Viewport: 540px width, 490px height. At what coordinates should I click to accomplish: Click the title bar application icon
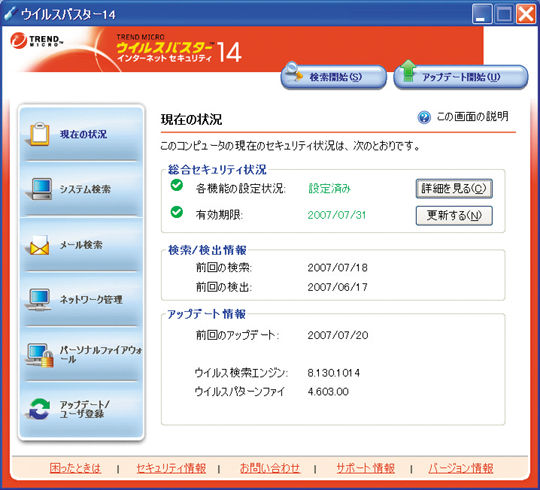tap(10, 14)
